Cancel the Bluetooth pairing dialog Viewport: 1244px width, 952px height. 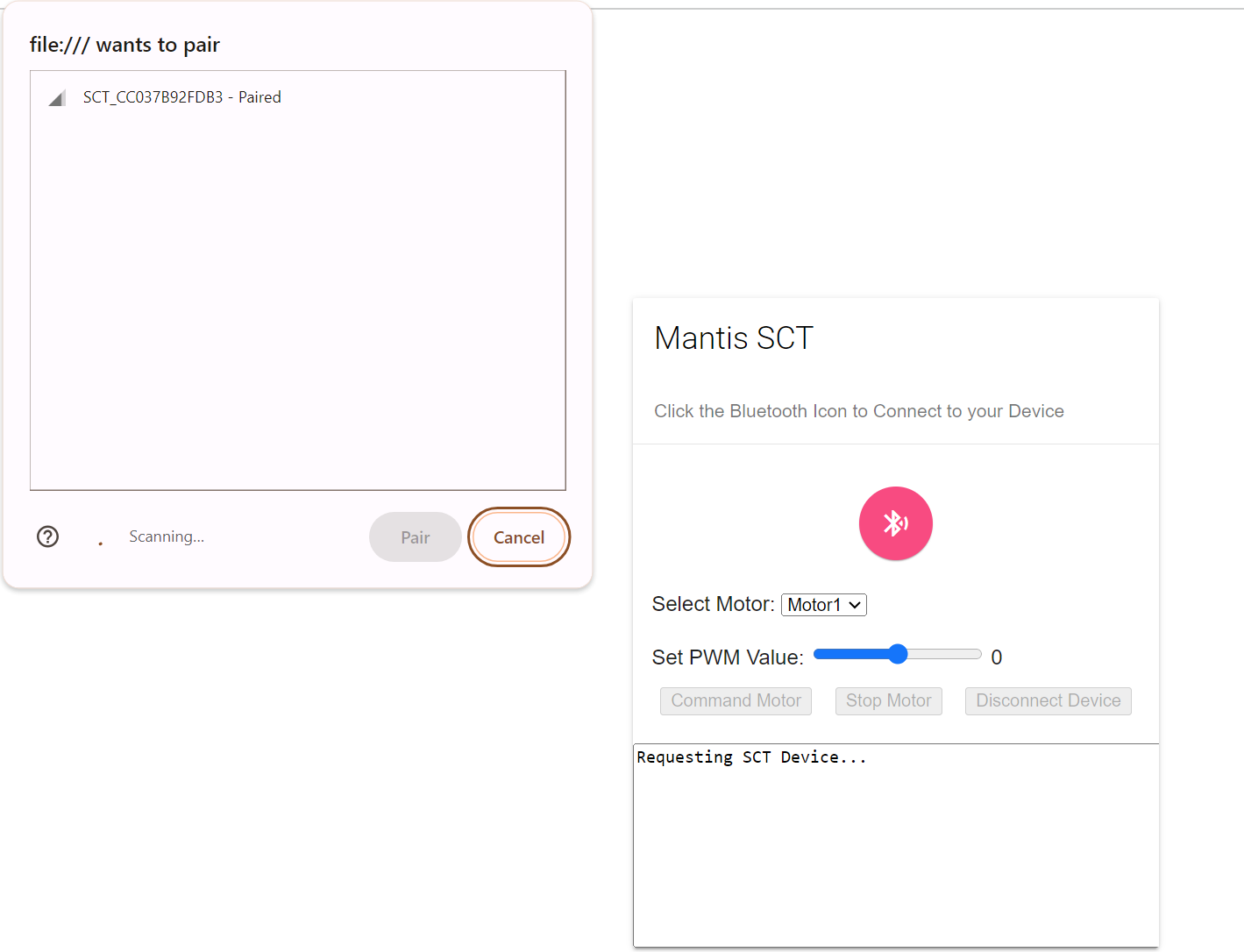click(519, 537)
